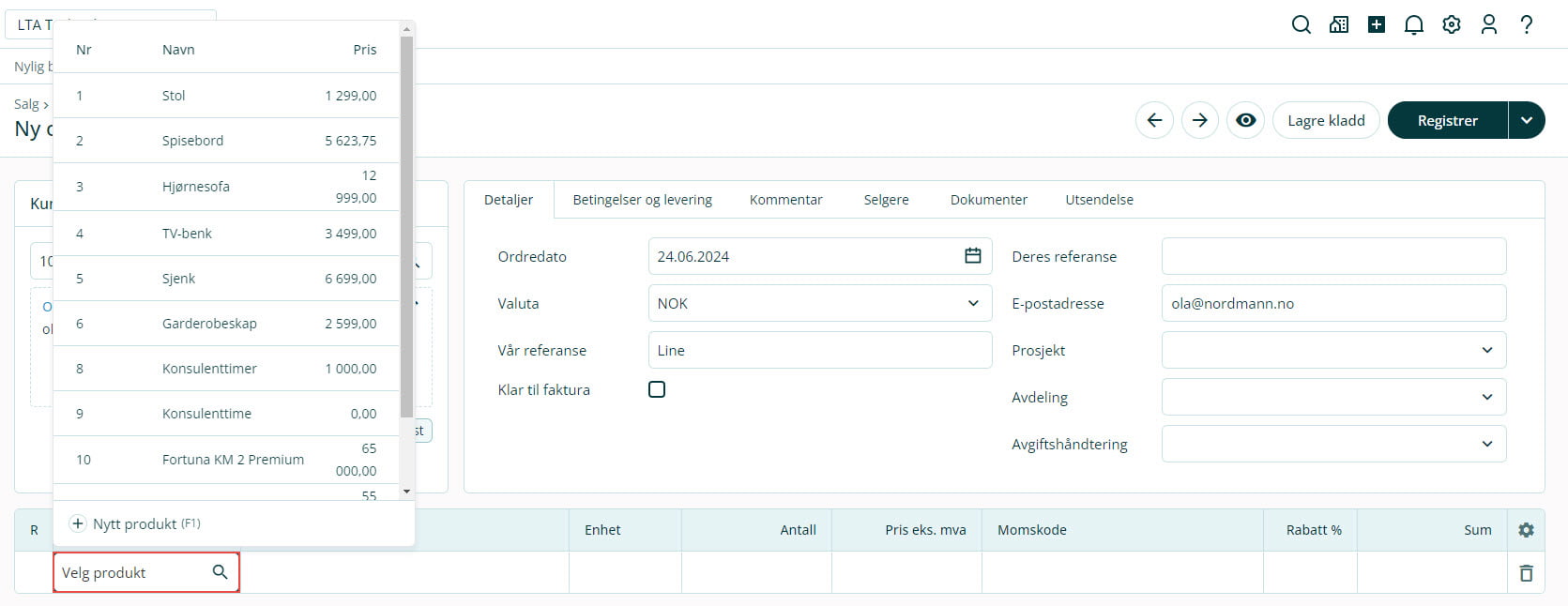Open column settings gear in order lines
The width and height of the screenshot is (1568, 606).
click(1526, 530)
